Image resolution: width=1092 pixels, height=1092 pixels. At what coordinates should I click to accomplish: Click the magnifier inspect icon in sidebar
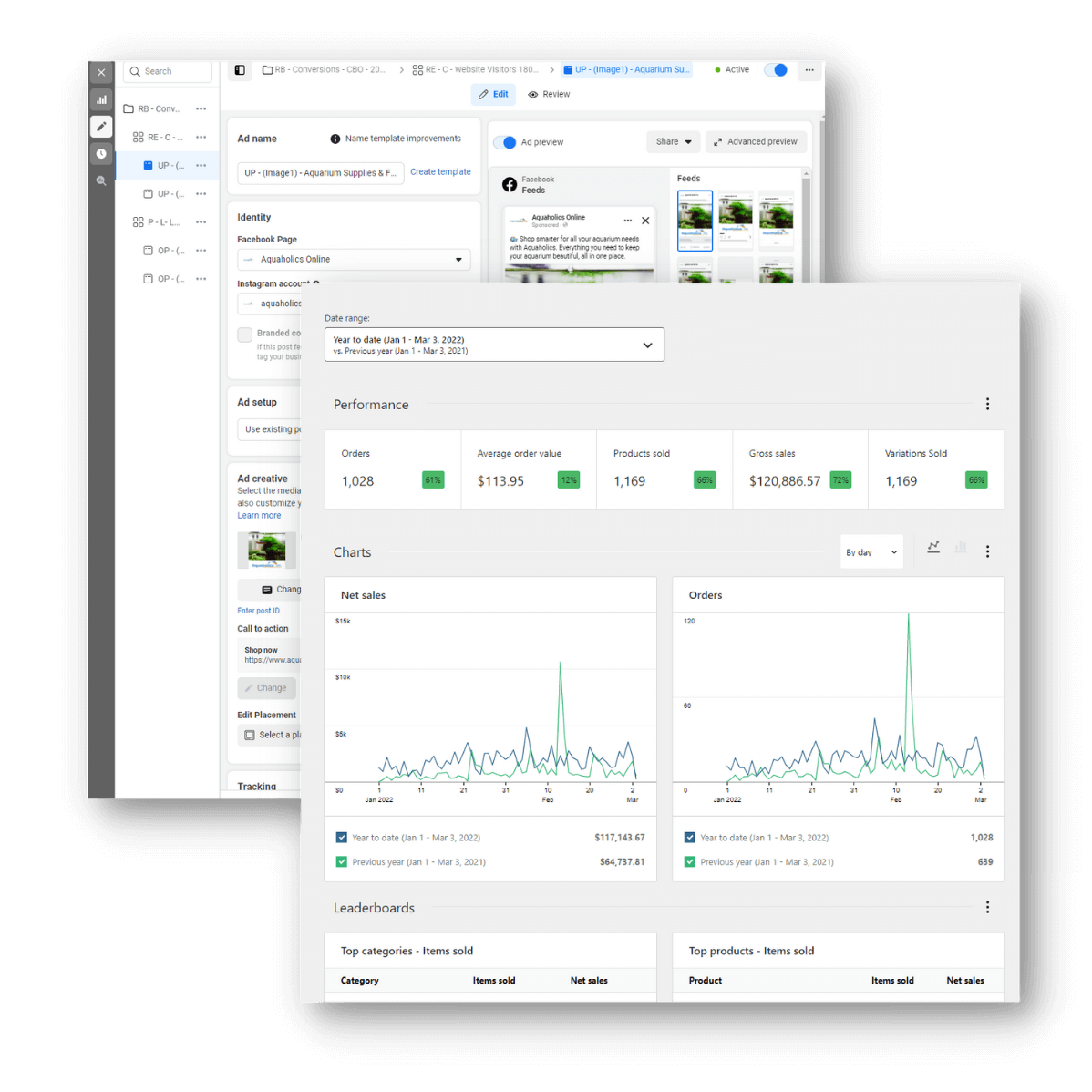pos(101,181)
